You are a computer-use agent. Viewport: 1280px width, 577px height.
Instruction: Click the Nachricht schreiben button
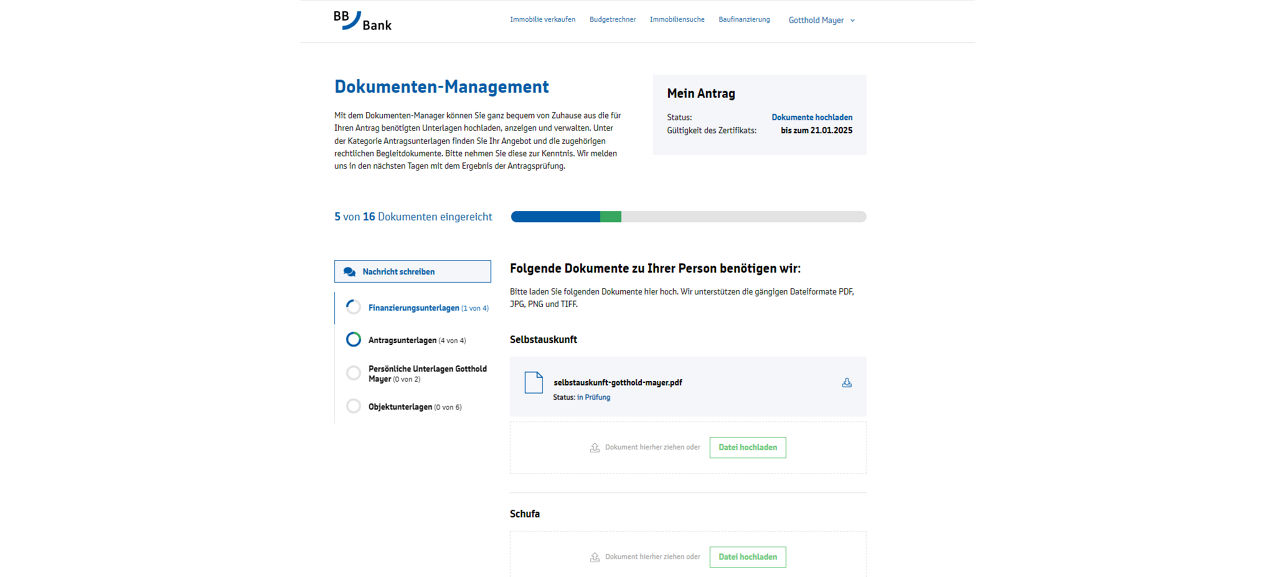click(x=412, y=271)
